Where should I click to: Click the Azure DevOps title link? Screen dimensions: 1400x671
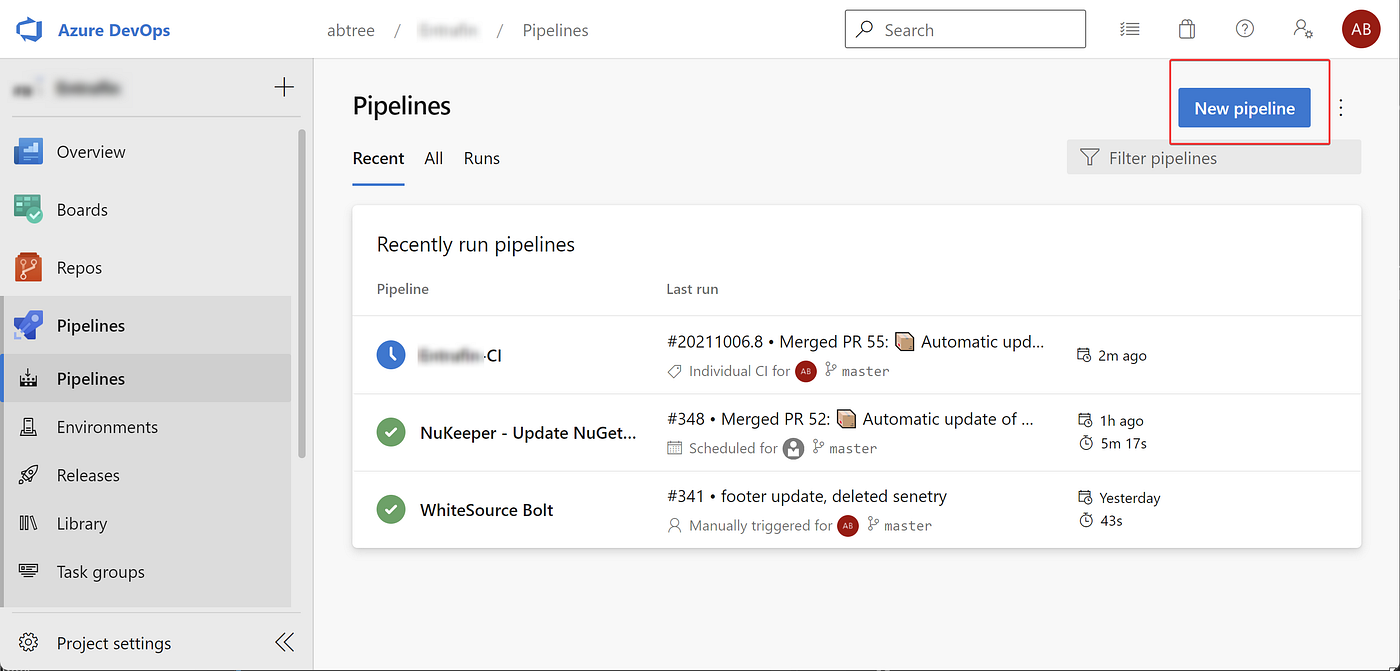[x=114, y=30]
